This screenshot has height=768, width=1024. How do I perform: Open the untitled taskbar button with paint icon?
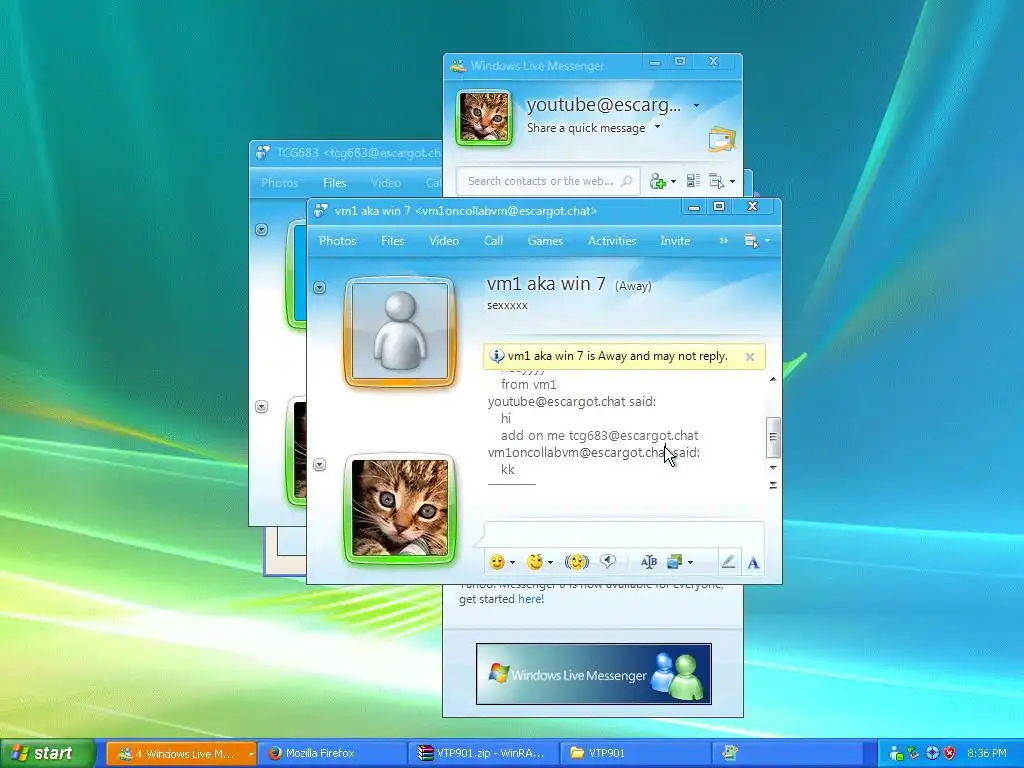[729, 753]
